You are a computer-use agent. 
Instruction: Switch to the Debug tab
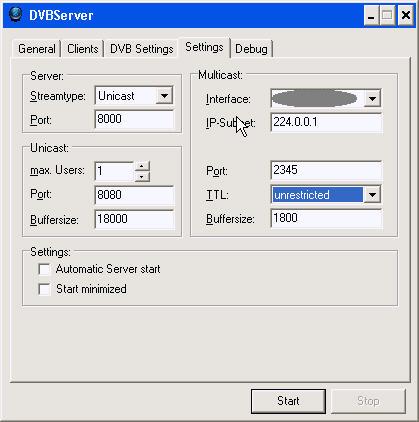pos(251,49)
